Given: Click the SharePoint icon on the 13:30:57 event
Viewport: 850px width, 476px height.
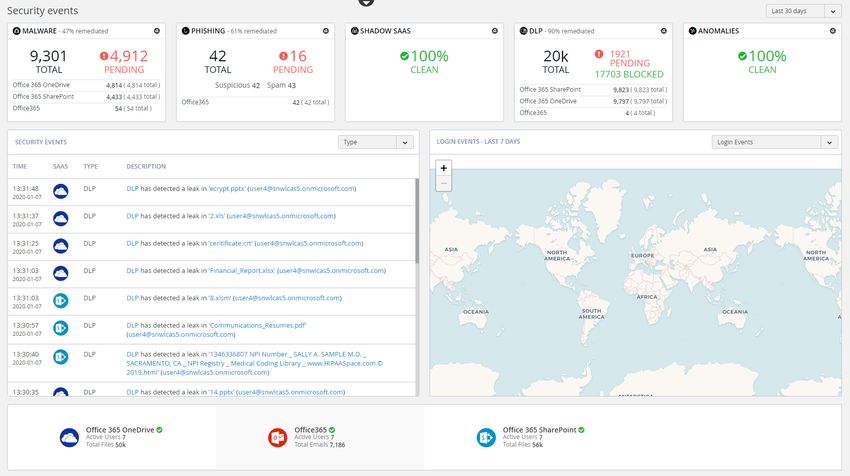Looking at the screenshot, I should coord(61,328).
